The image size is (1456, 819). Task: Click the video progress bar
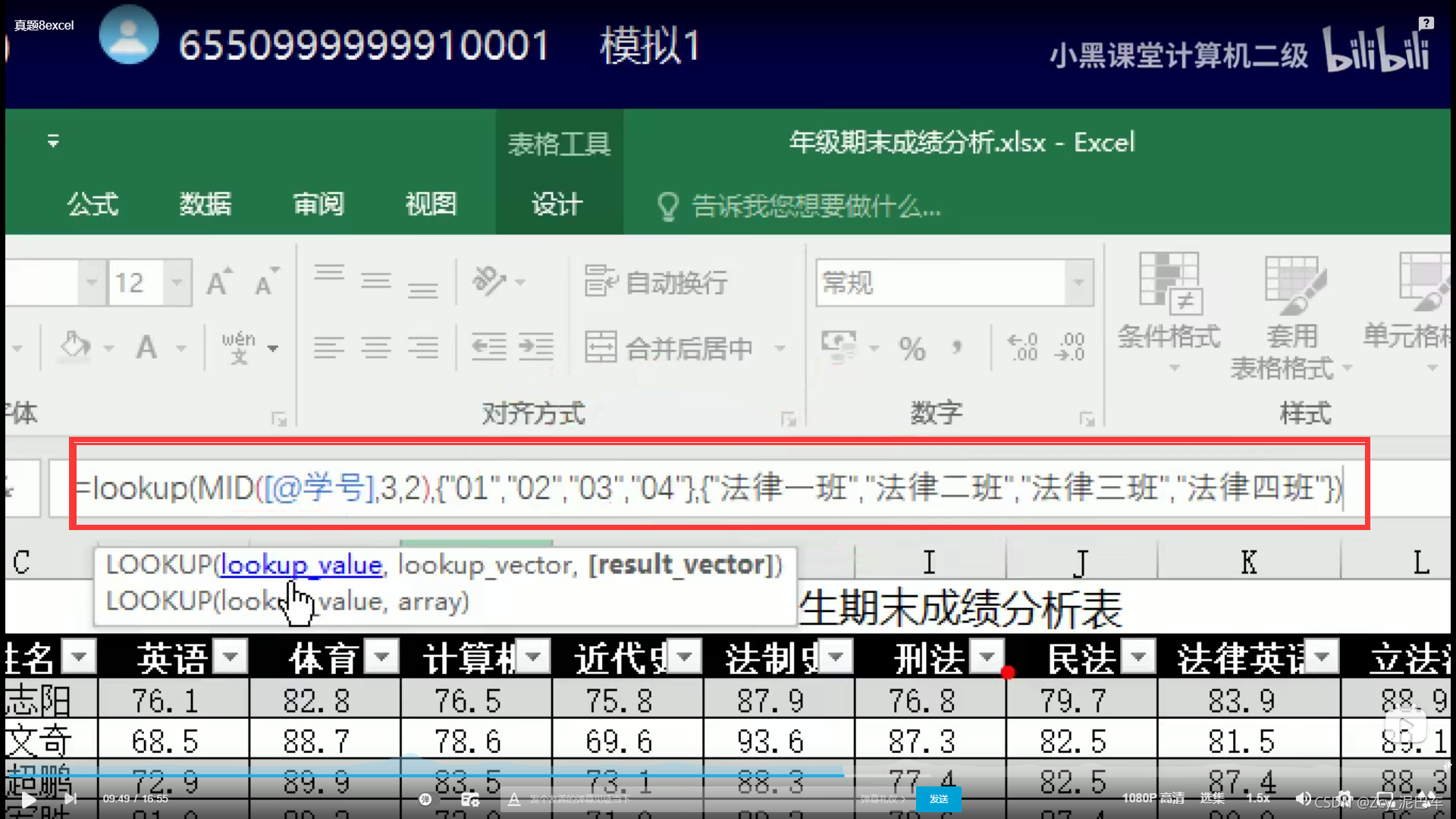728,775
